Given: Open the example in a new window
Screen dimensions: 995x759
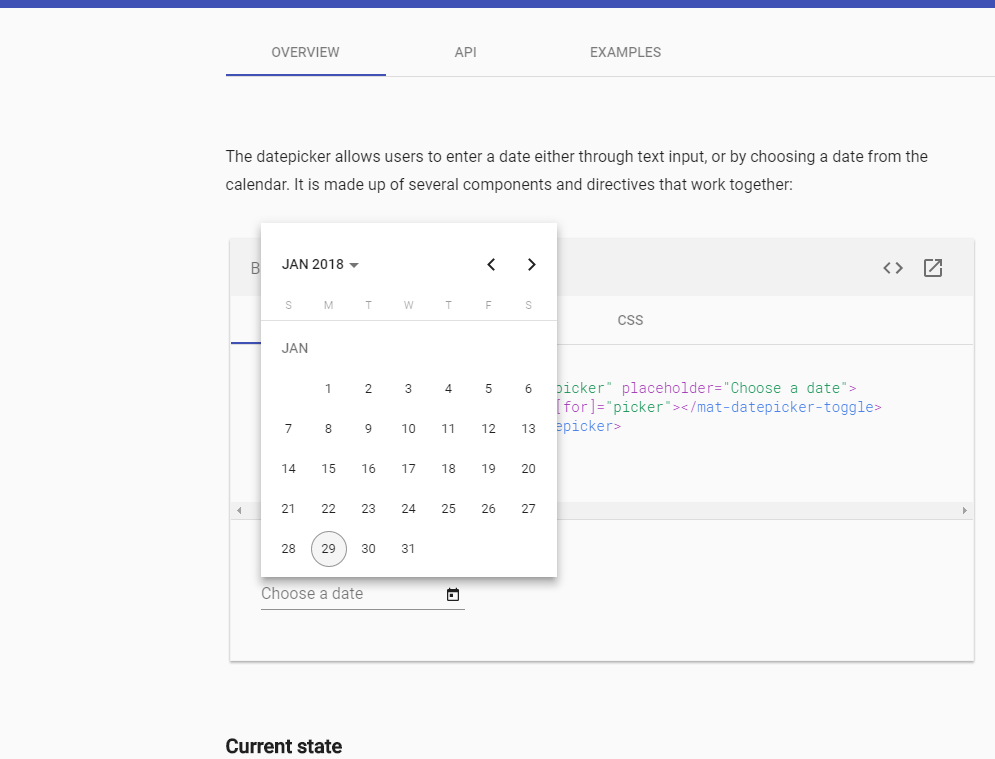Looking at the screenshot, I should click(x=933, y=267).
